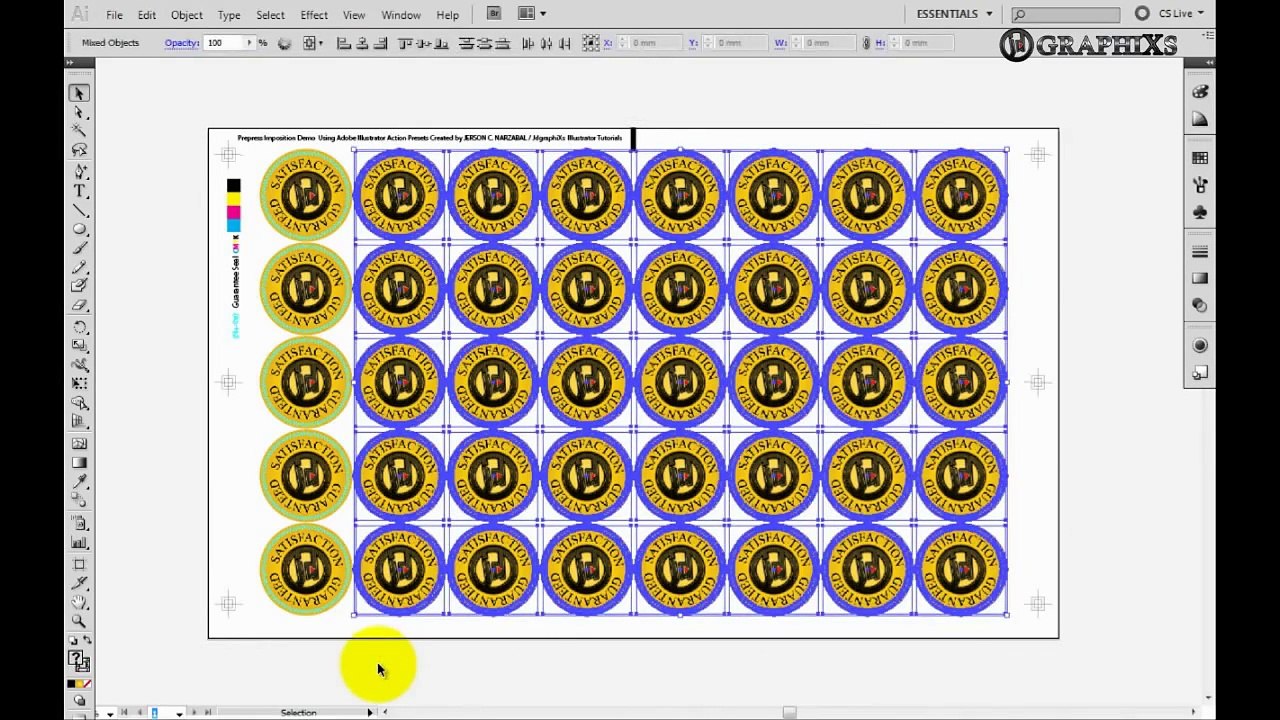This screenshot has width=1280, height=720.
Task: Select the Hand tool
Action: (x=79, y=602)
